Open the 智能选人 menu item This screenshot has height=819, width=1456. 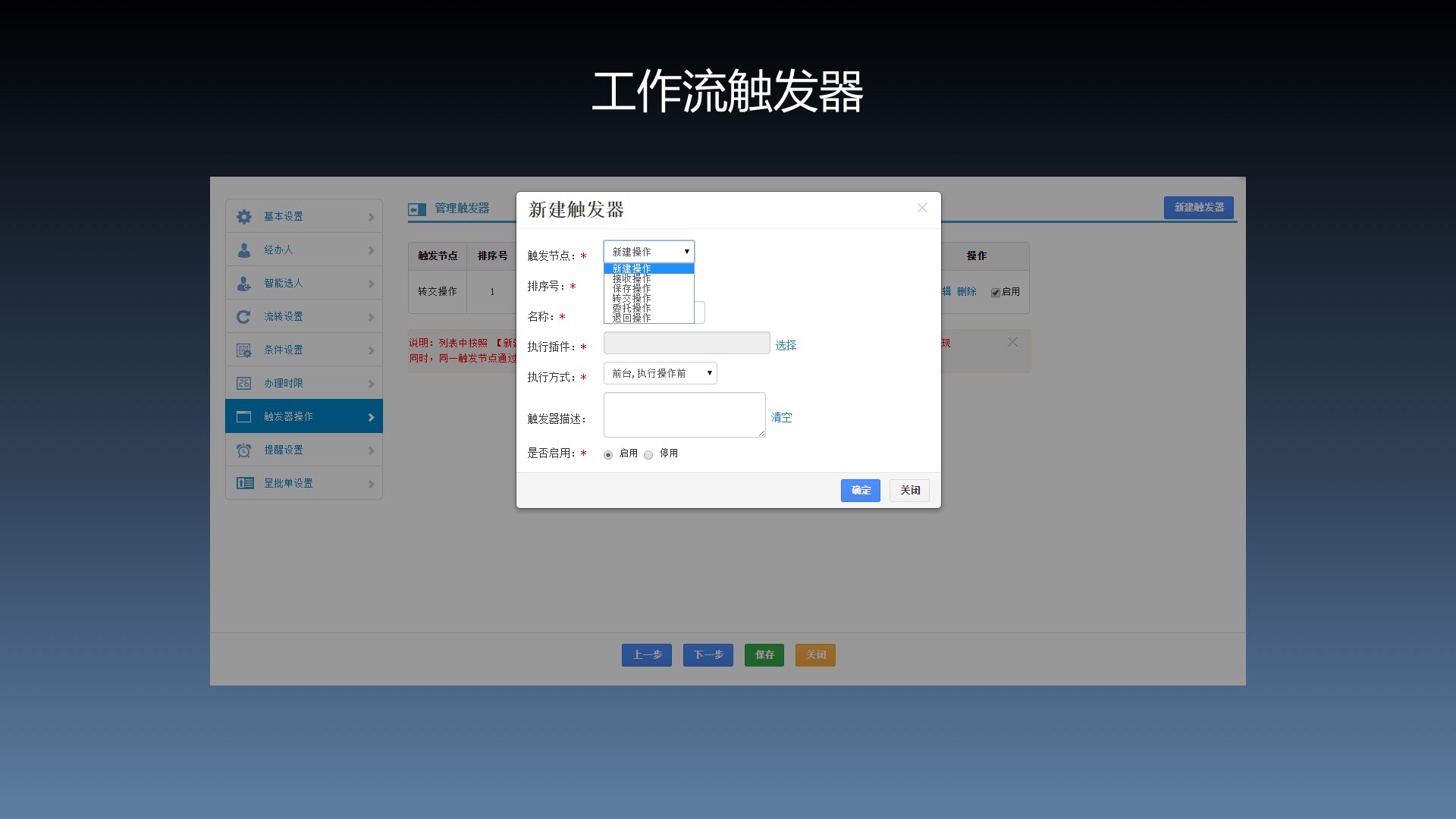click(304, 284)
